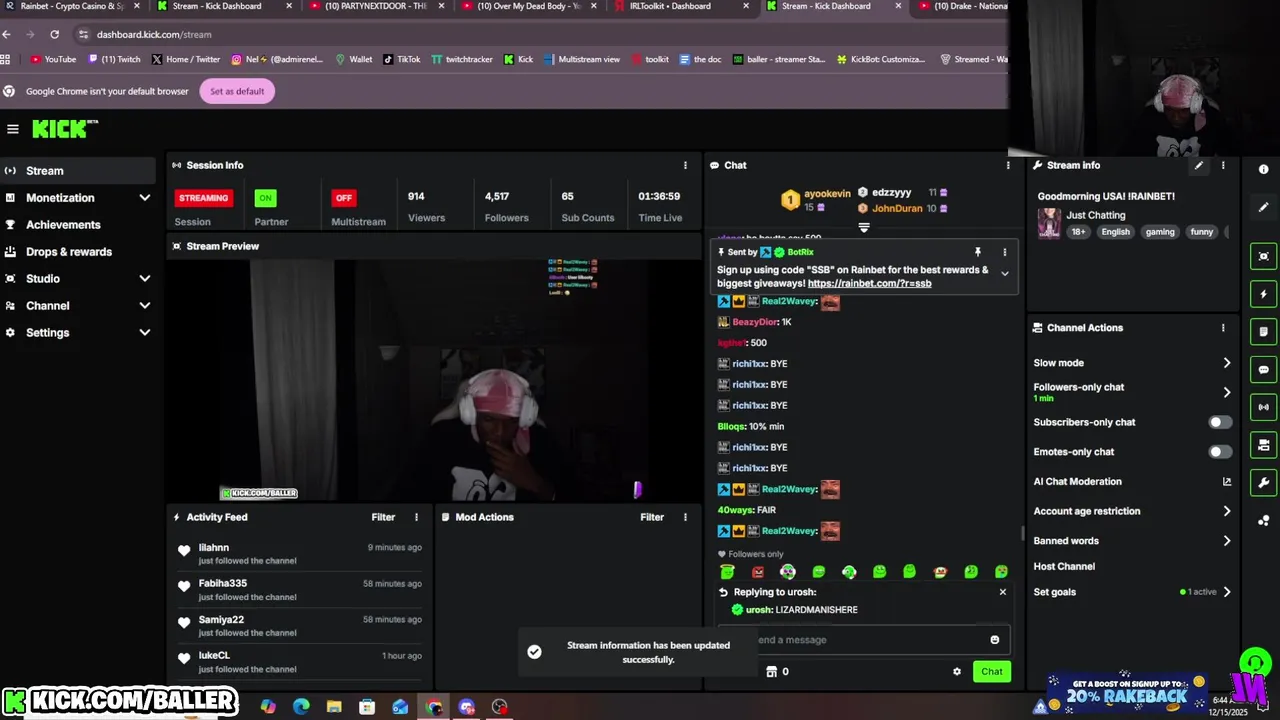The image size is (1280, 720).
Task: Click the focus frame icon in right sidebar
Action: click(x=1264, y=256)
